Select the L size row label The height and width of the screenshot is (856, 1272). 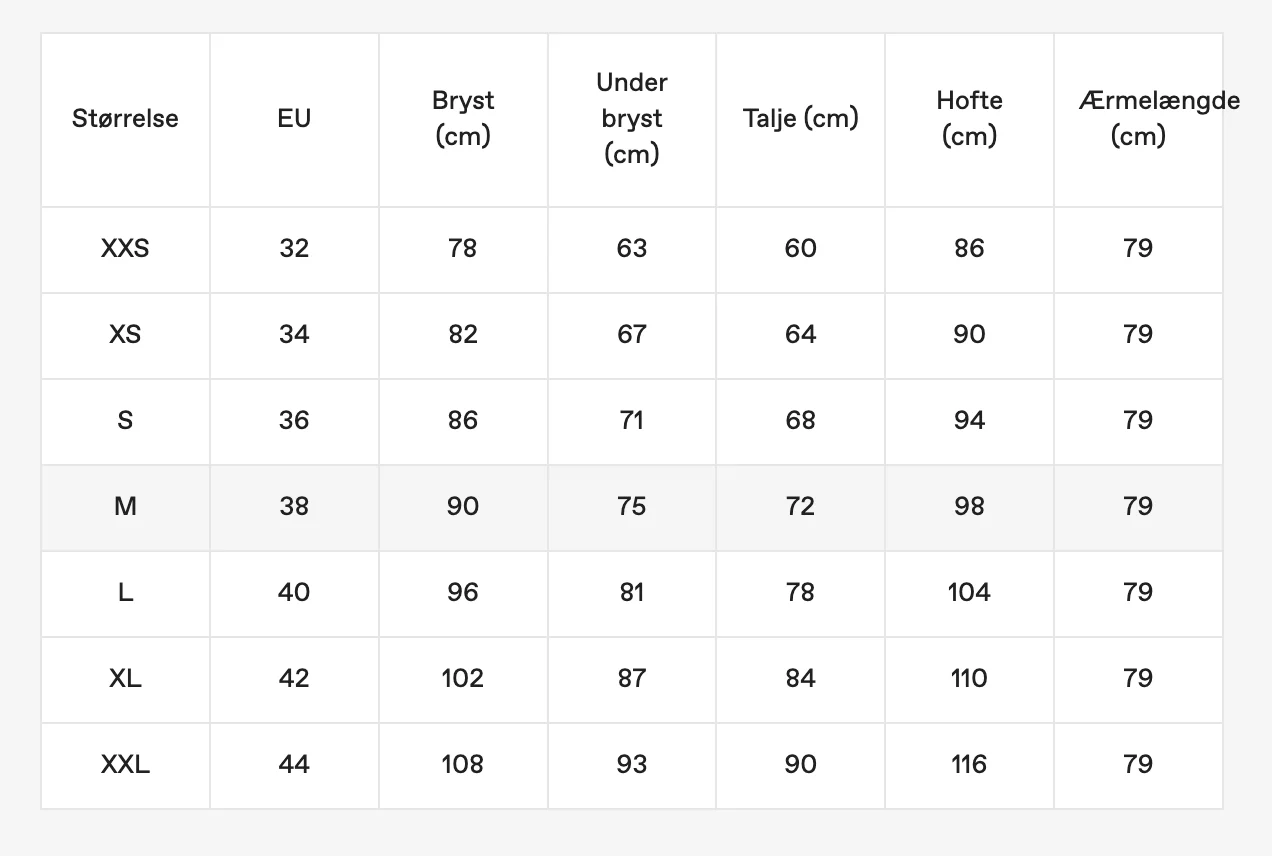125,593
